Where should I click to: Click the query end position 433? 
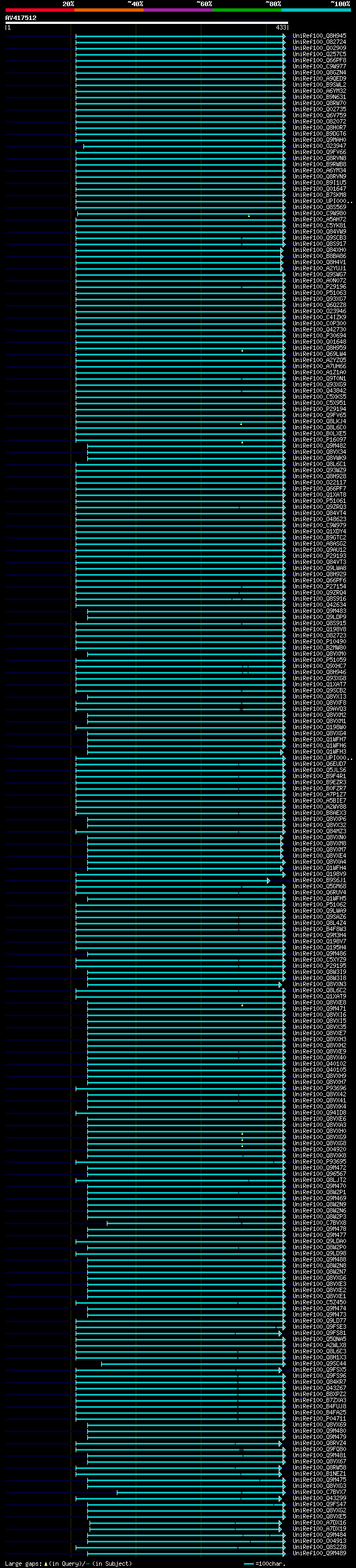(x=280, y=27)
